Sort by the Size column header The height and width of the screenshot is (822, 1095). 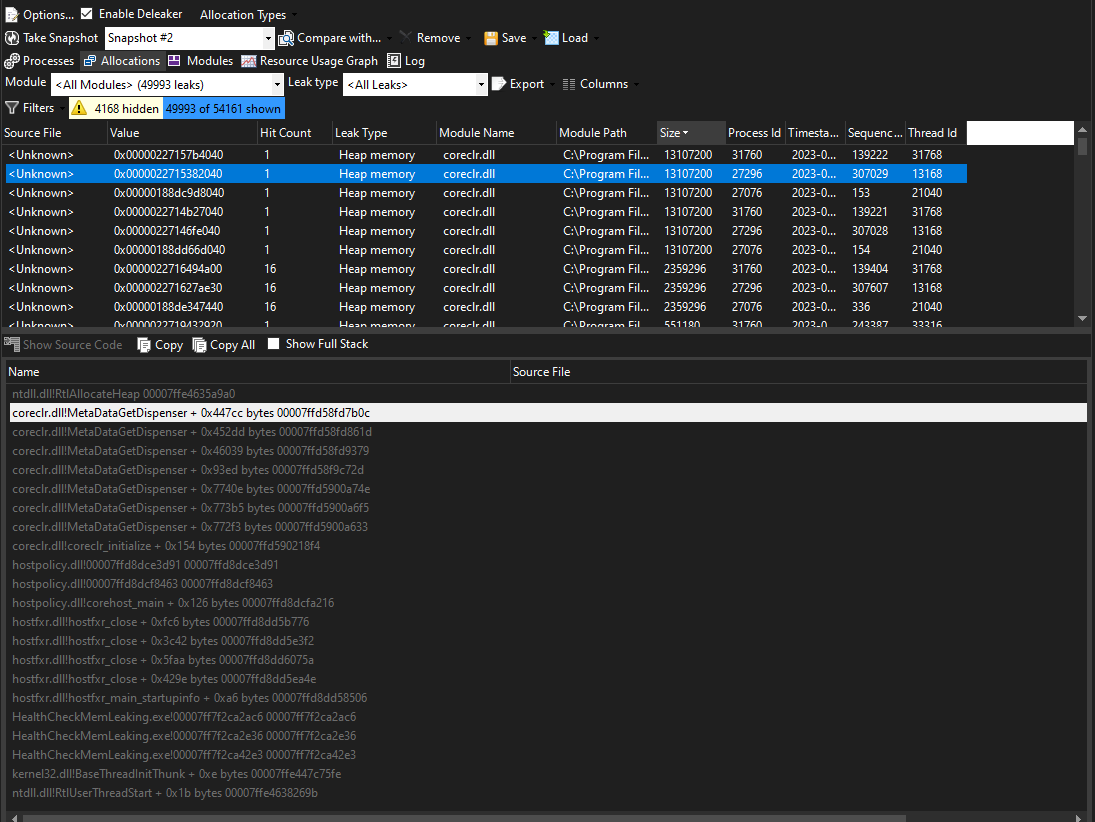tap(690, 133)
